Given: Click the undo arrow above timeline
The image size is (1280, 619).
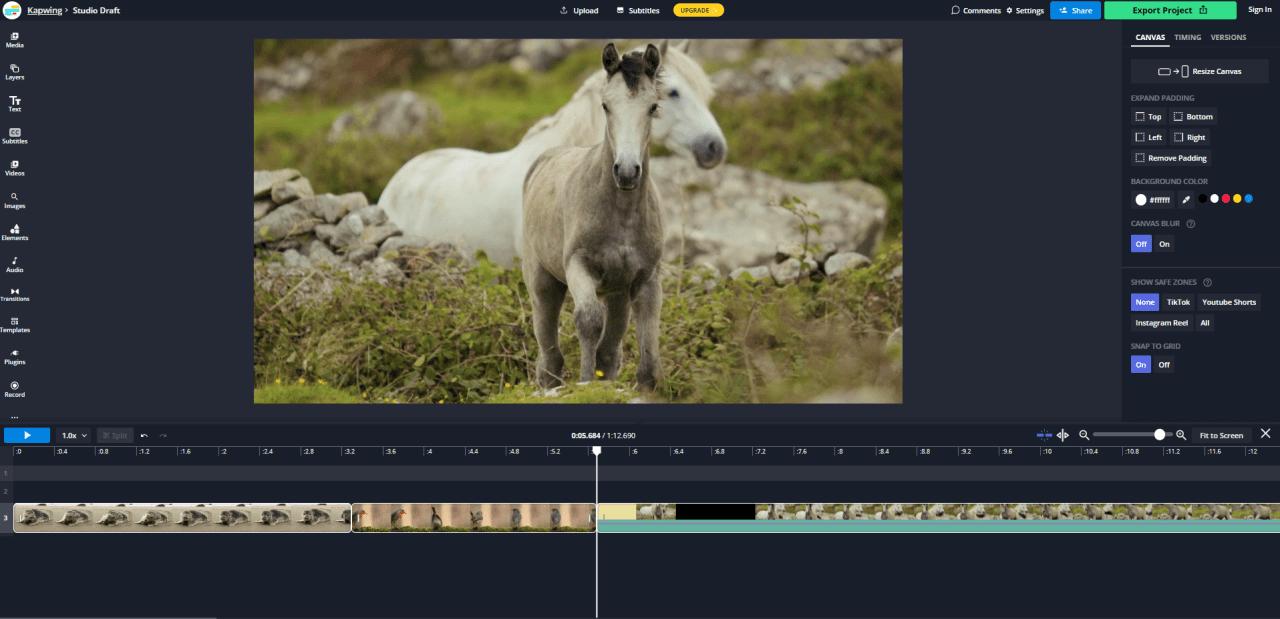Looking at the screenshot, I should [144, 435].
